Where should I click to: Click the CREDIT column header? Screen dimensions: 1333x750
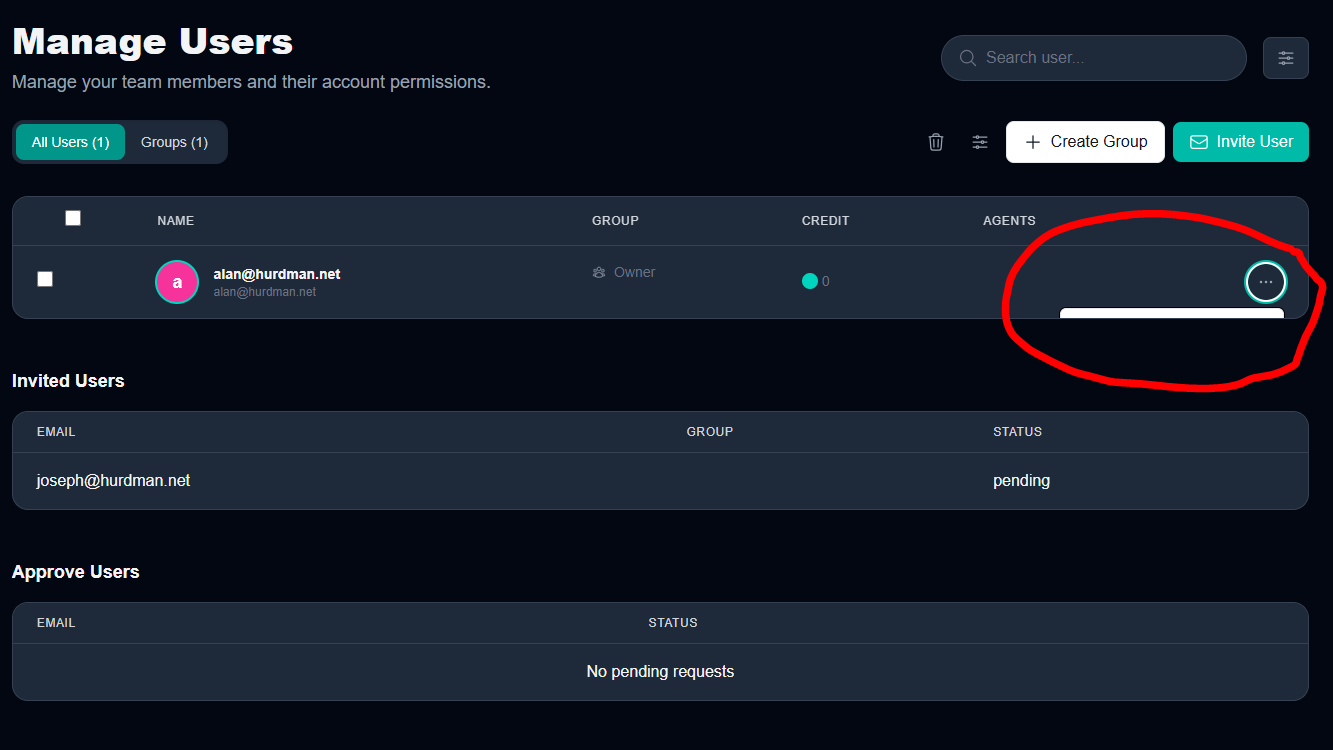[826, 221]
